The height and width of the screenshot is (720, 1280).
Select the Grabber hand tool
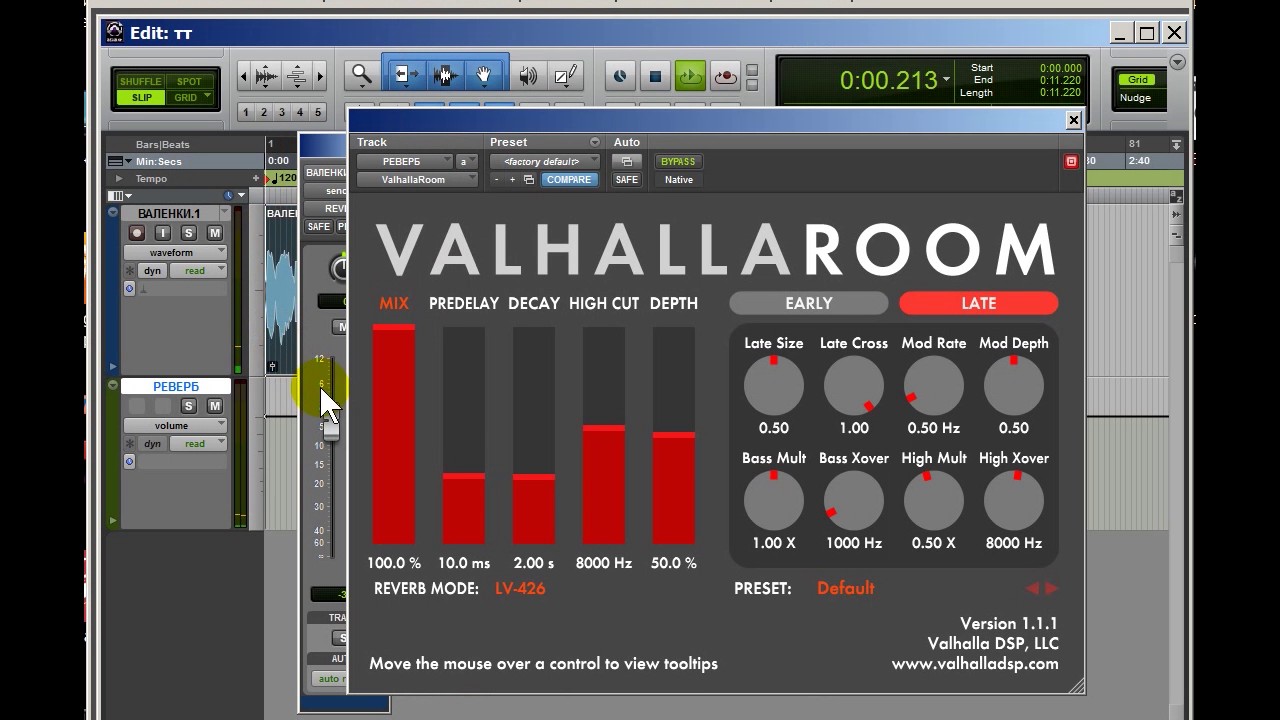[x=483, y=75]
